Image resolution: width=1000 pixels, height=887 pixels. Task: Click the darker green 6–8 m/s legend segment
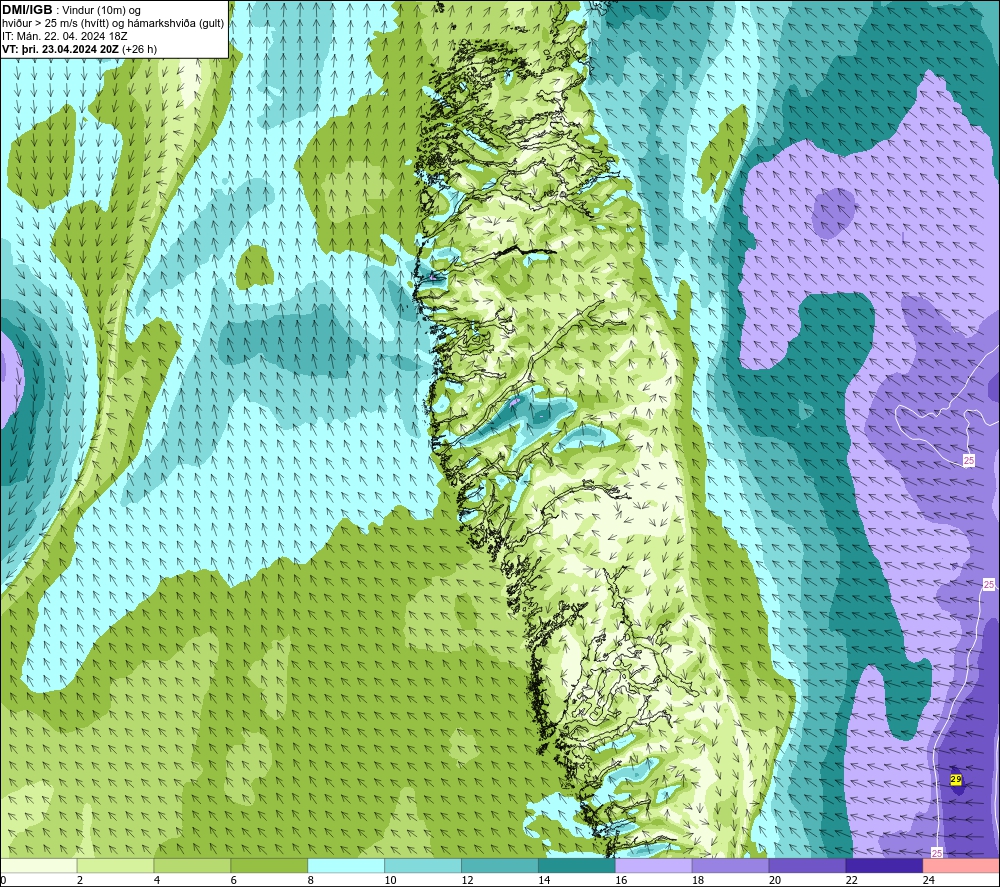coord(269,865)
